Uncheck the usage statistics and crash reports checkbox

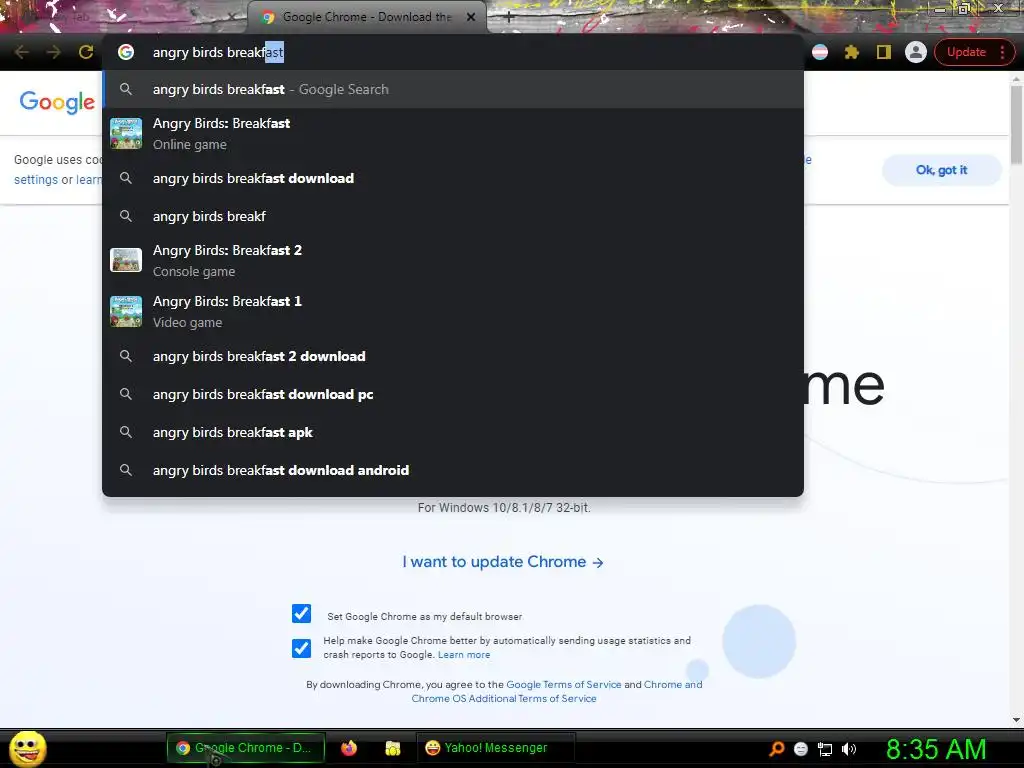301,648
